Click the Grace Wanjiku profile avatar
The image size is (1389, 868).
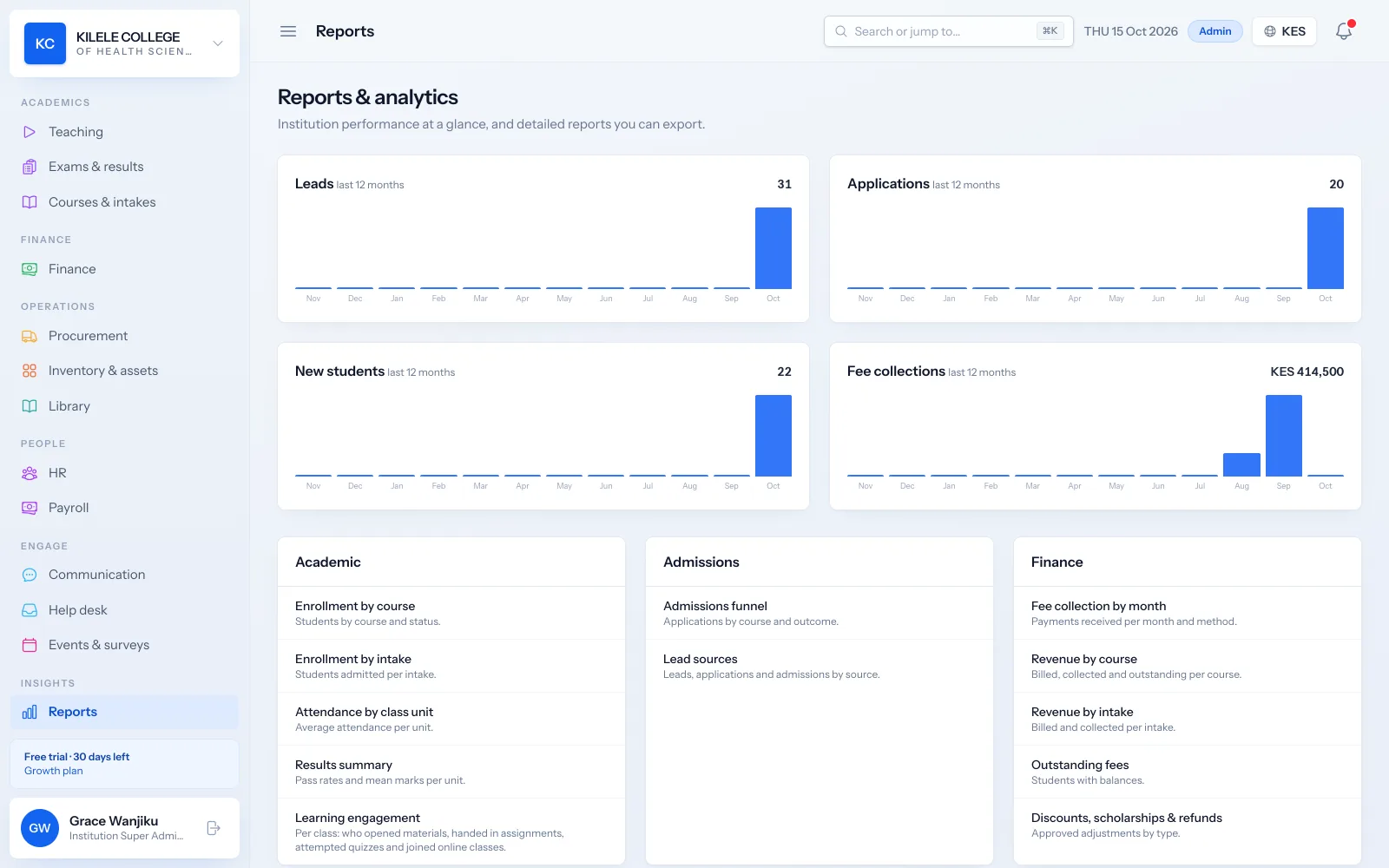pyautogui.click(x=40, y=828)
